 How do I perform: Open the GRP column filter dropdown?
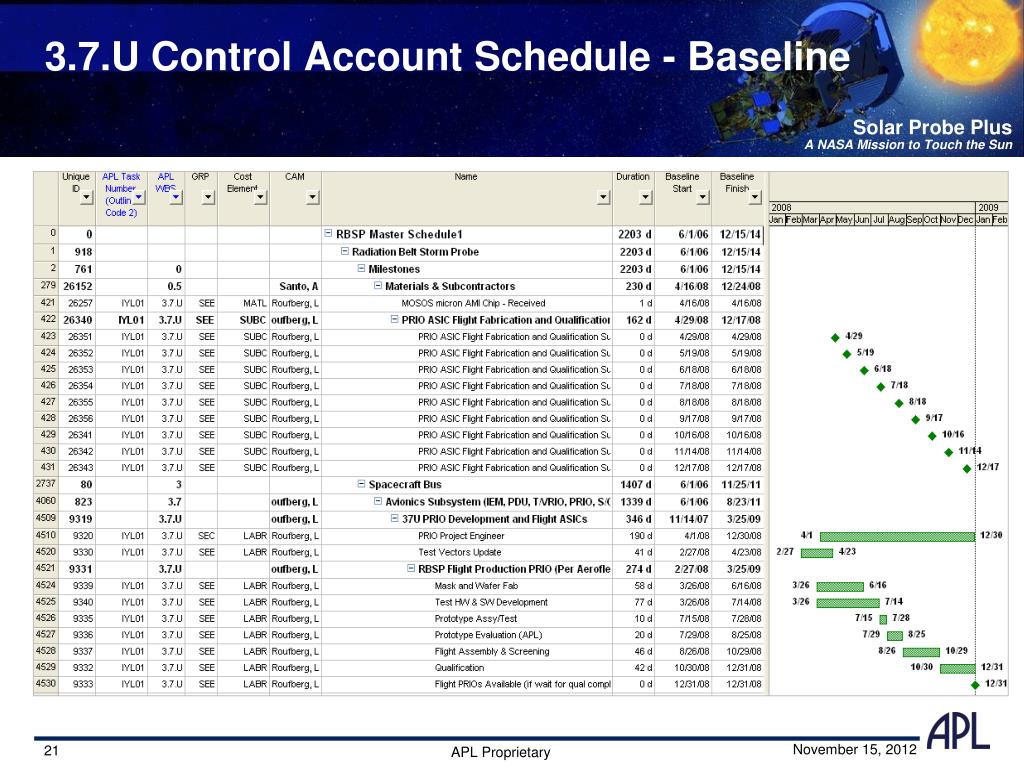coord(208,197)
